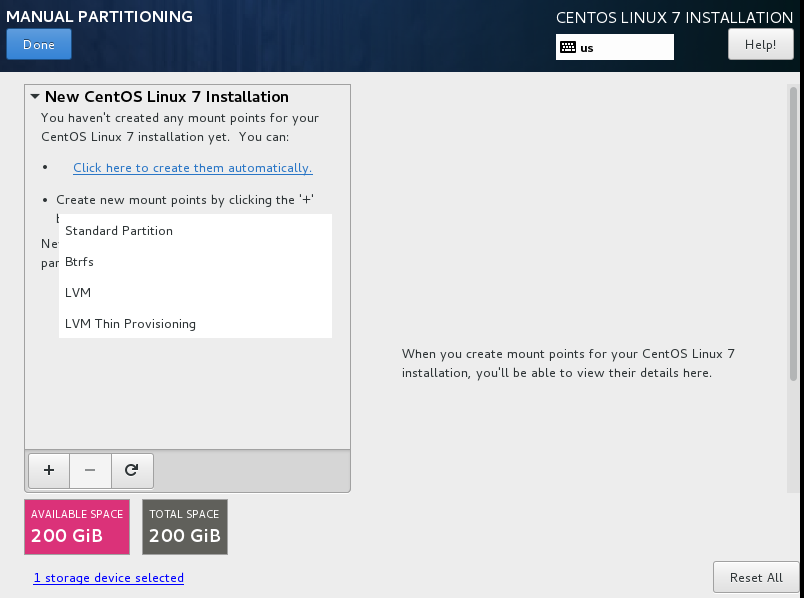Click the Total Space 200 GiB box
Viewport: 804px width, 598px height.
tap(185, 527)
